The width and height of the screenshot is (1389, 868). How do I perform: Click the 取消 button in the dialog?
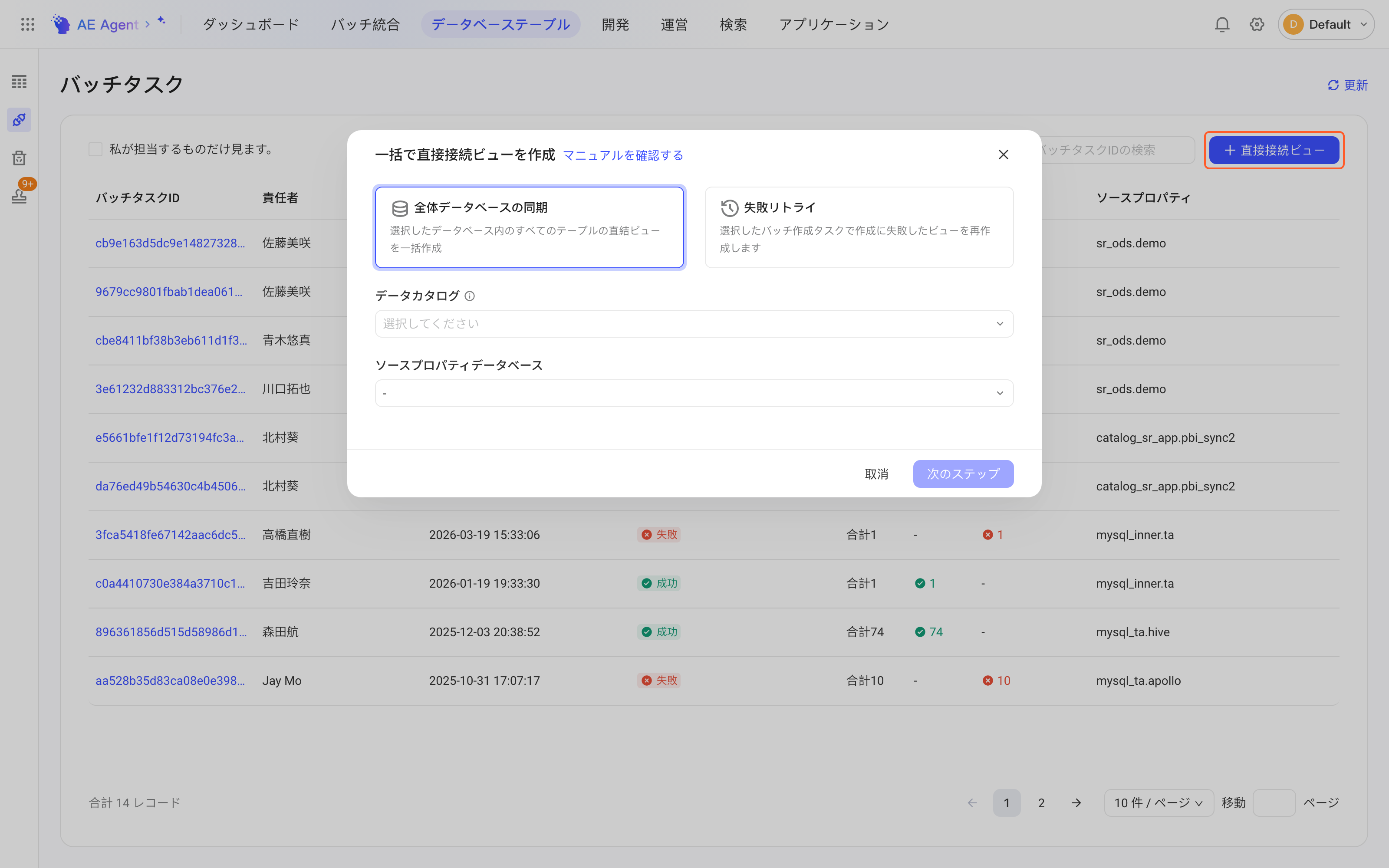[x=876, y=473]
